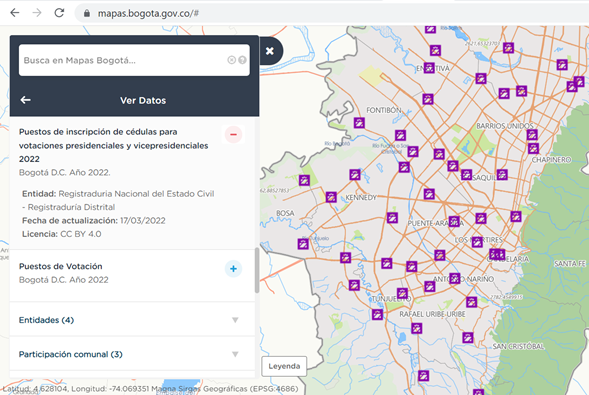Image resolution: width=589 pixels, height=395 pixels.
Task: Clear the search box with the x icon
Action: [x=231, y=60]
